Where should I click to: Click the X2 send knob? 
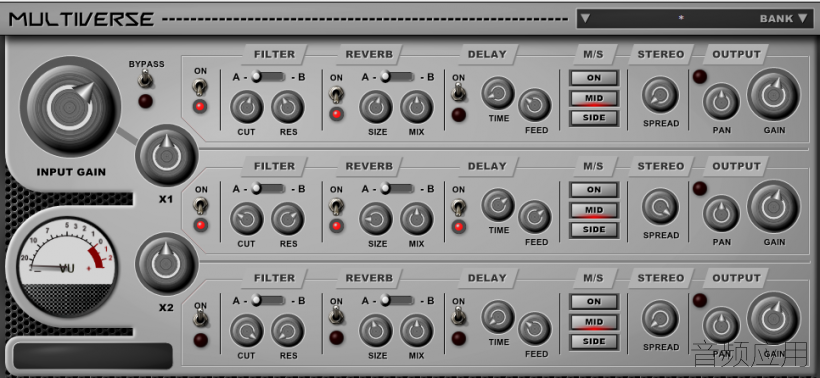(166, 264)
